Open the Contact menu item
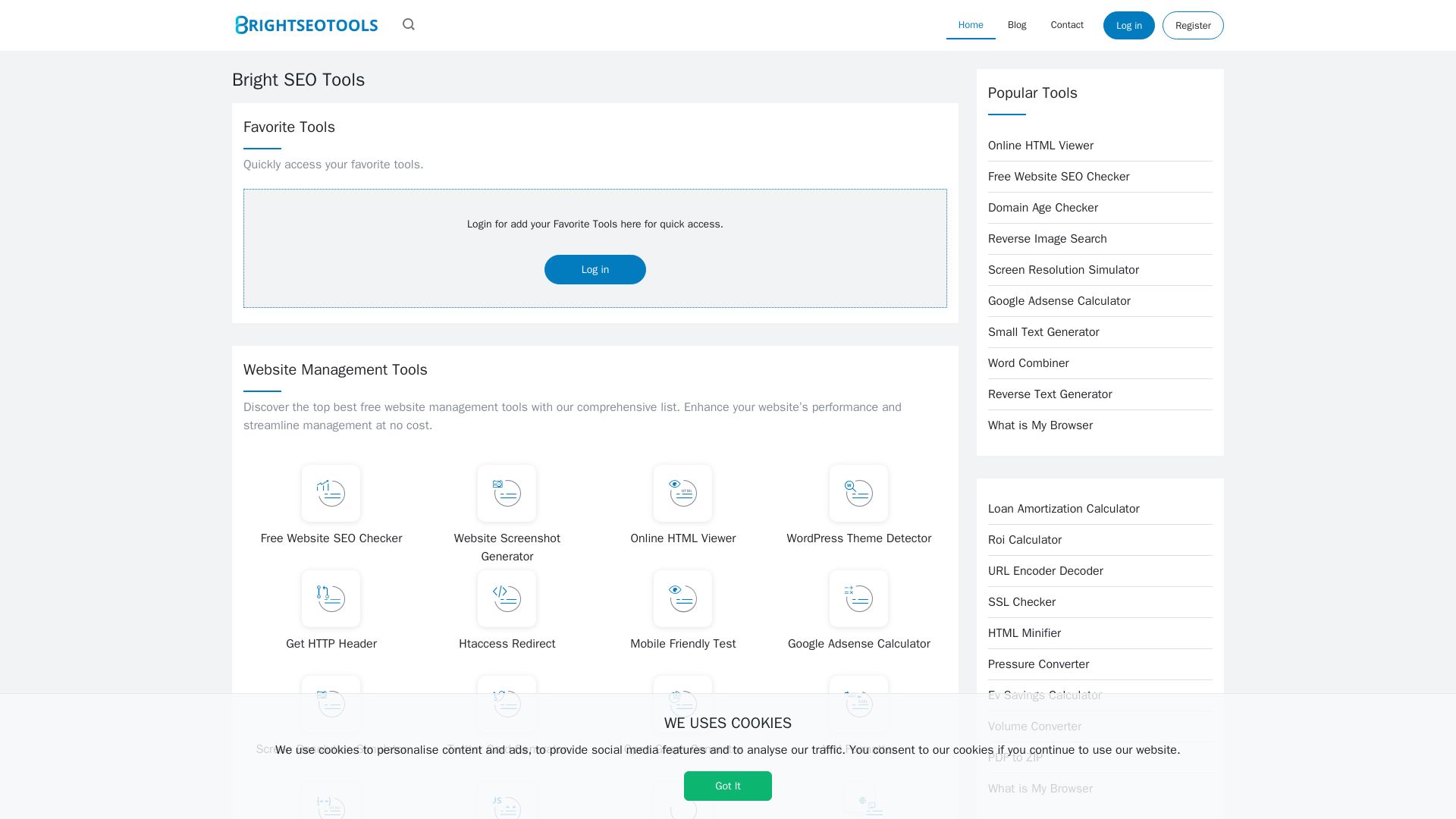The image size is (1456, 819). (x=1067, y=25)
